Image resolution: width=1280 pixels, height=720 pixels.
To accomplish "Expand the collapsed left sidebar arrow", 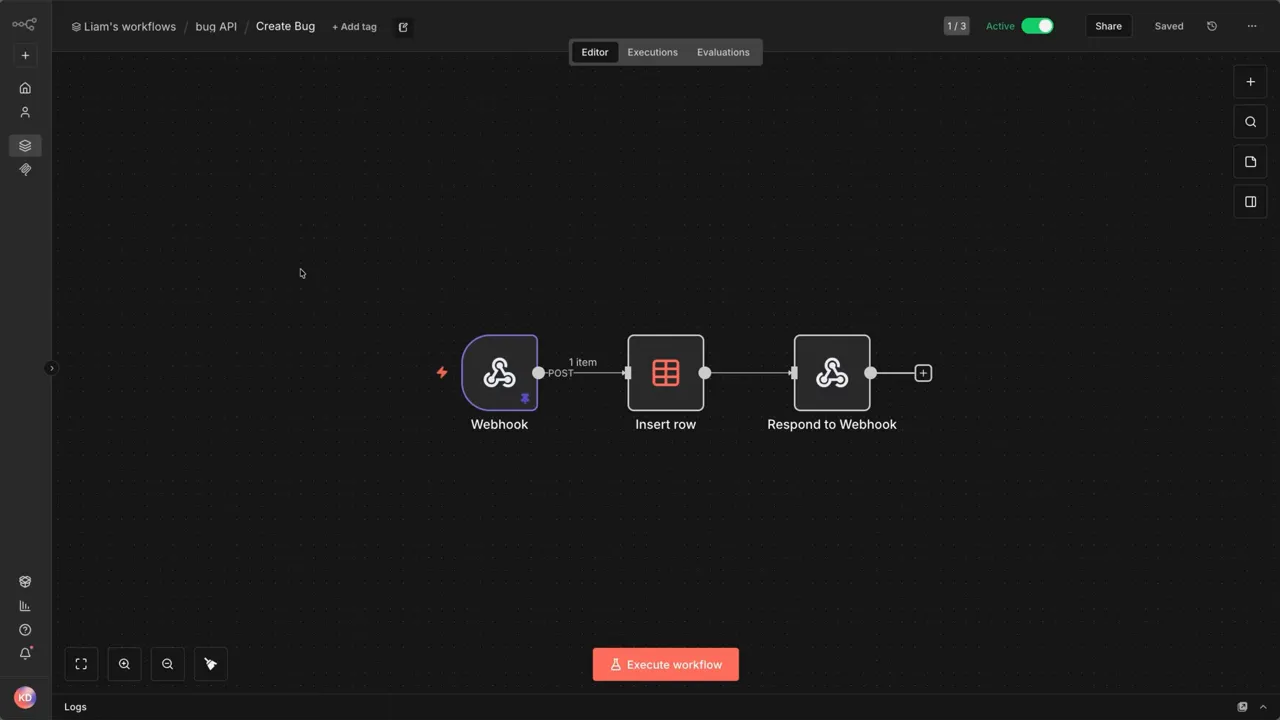I will coord(51,367).
